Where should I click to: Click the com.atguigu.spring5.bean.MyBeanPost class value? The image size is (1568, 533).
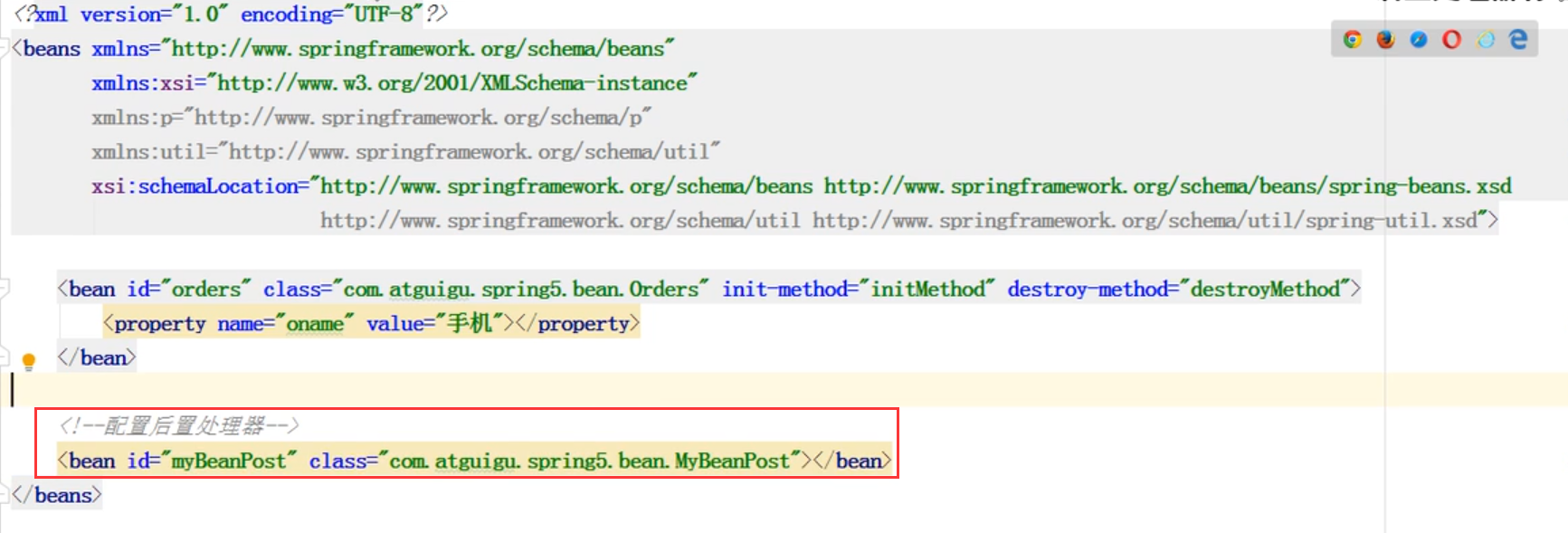tap(589, 461)
